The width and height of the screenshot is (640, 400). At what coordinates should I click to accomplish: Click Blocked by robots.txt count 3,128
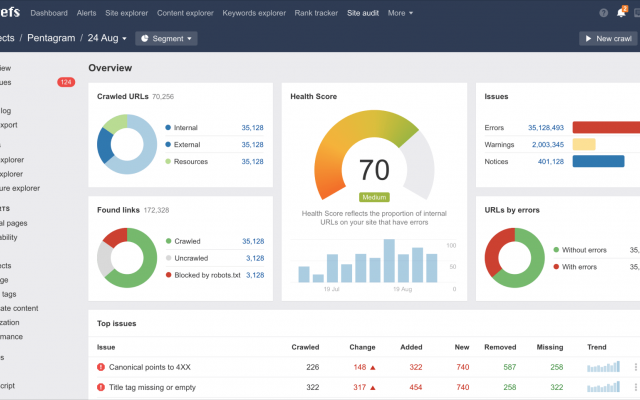click(x=255, y=275)
